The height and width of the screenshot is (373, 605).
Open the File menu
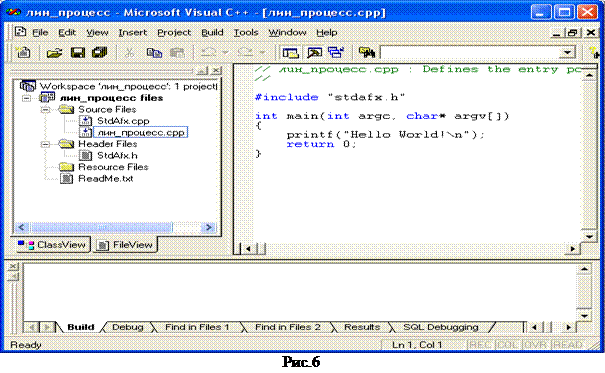(40, 33)
